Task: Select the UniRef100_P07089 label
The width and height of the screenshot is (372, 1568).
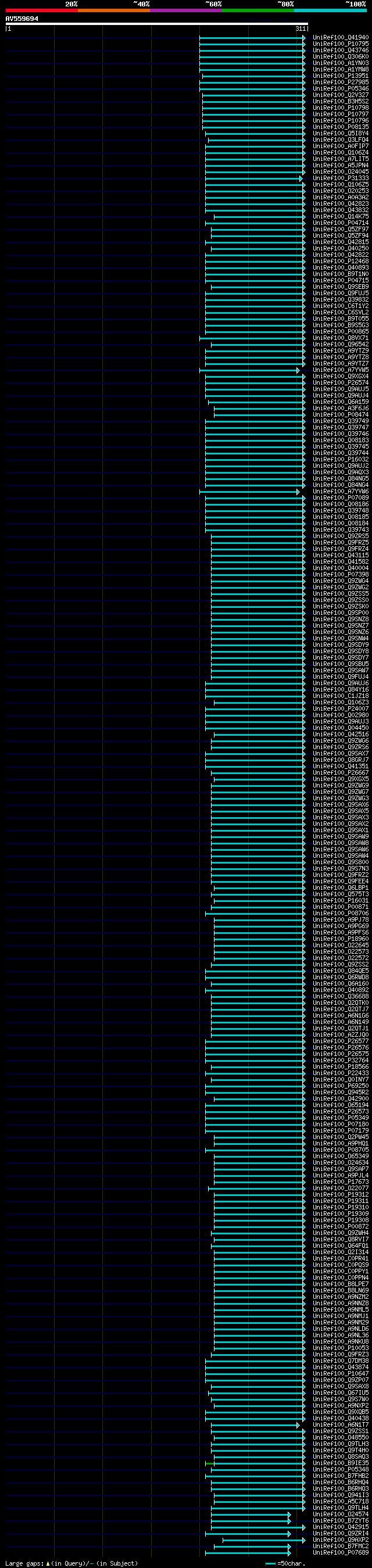Action: click(x=341, y=497)
